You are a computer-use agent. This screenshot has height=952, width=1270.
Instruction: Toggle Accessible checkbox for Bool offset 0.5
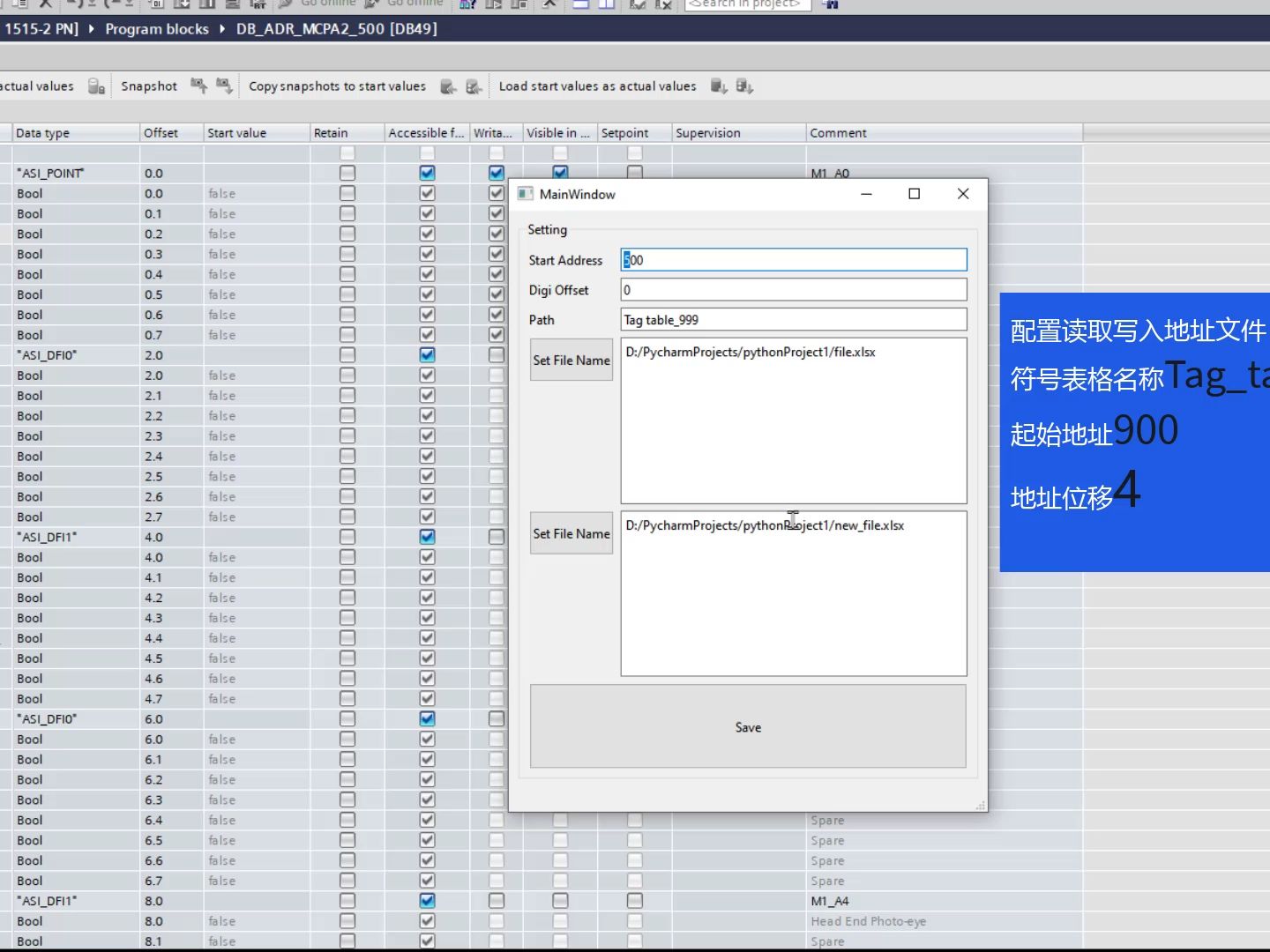click(x=427, y=294)
